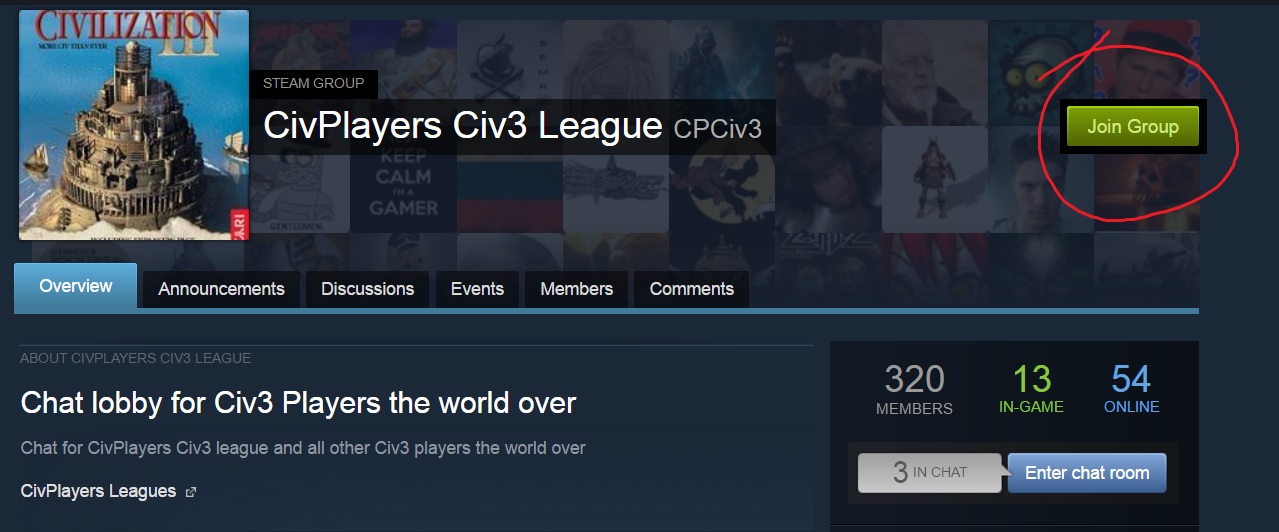Open the Overview tab

click(76, 287)
